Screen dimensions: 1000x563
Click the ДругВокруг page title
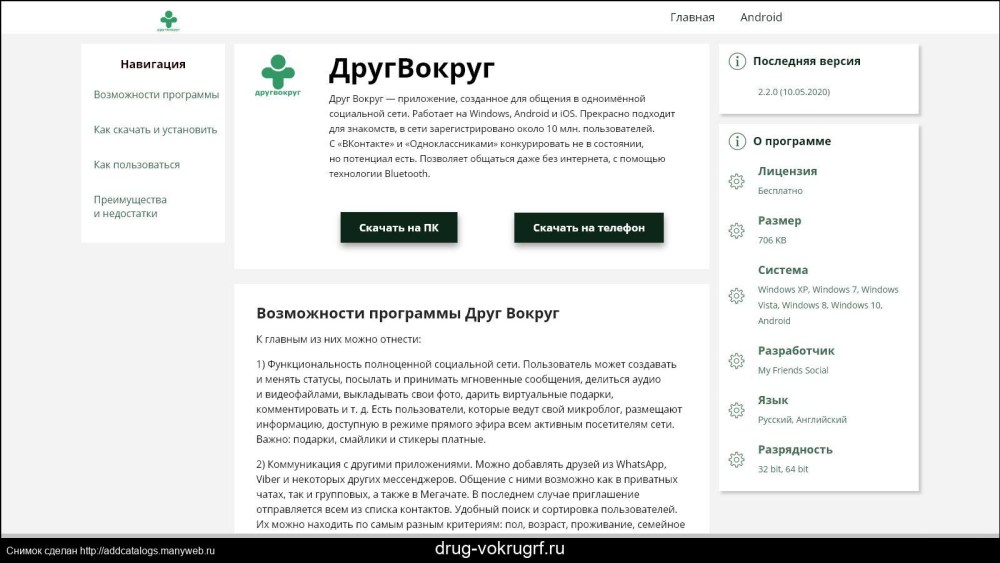tap(411, 68)
